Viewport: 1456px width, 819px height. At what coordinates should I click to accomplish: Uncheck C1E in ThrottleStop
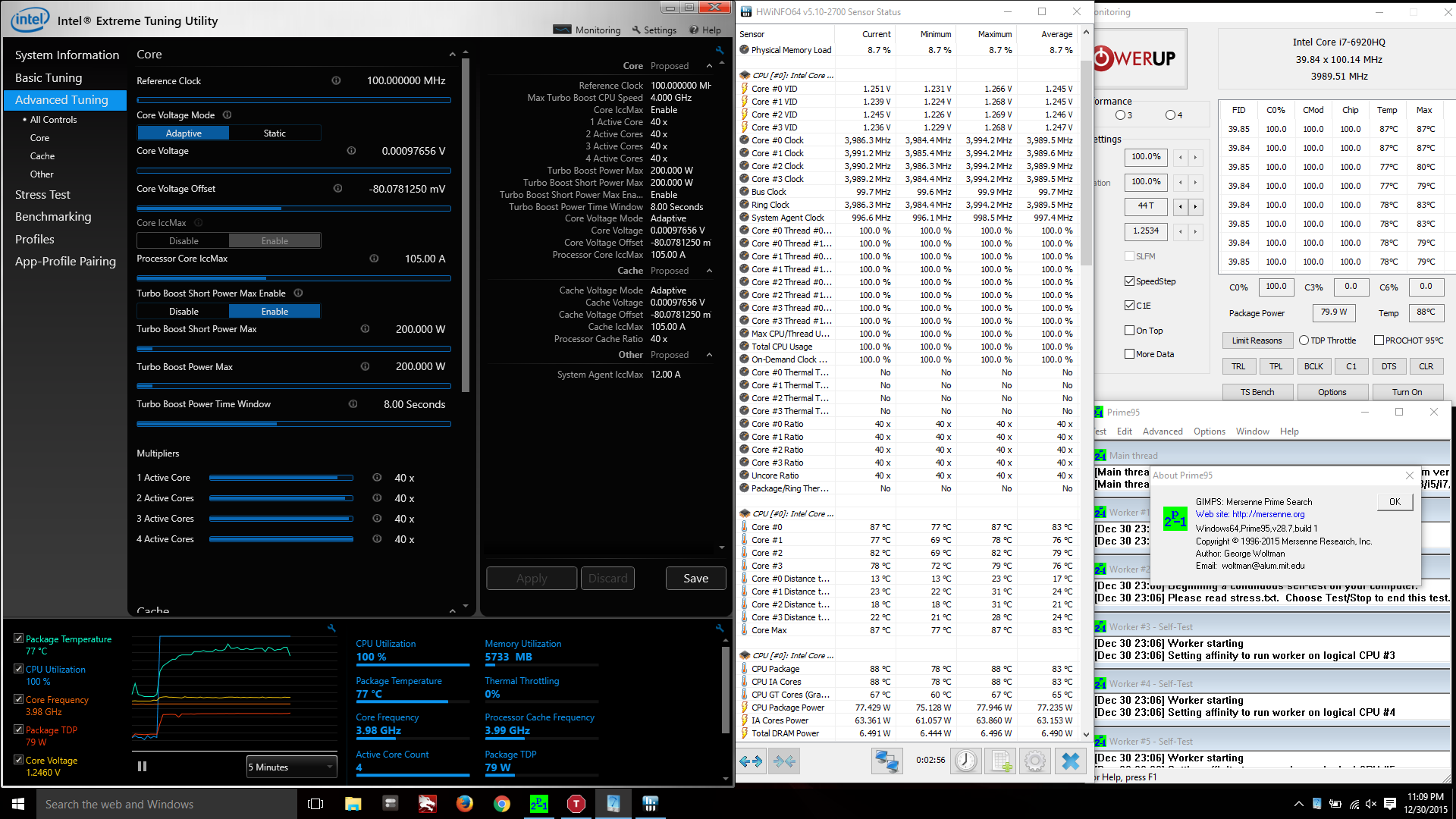click(1129, 306)
